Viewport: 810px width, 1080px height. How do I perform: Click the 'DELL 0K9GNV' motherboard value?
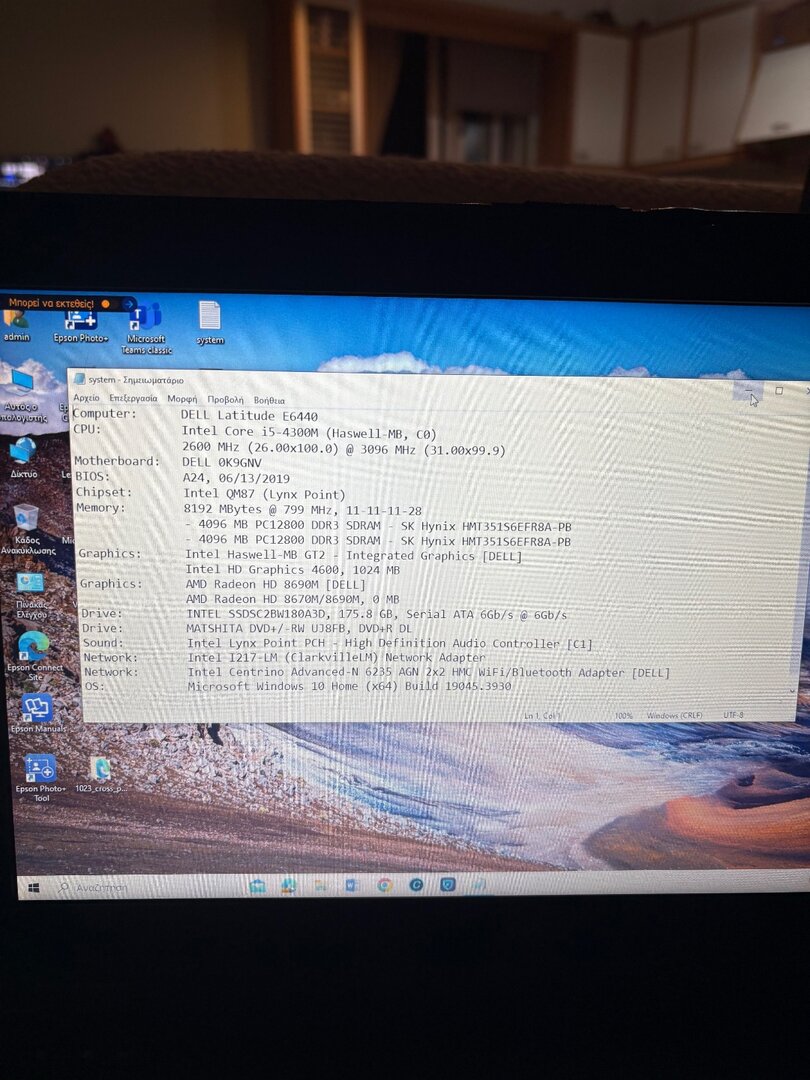222,462
